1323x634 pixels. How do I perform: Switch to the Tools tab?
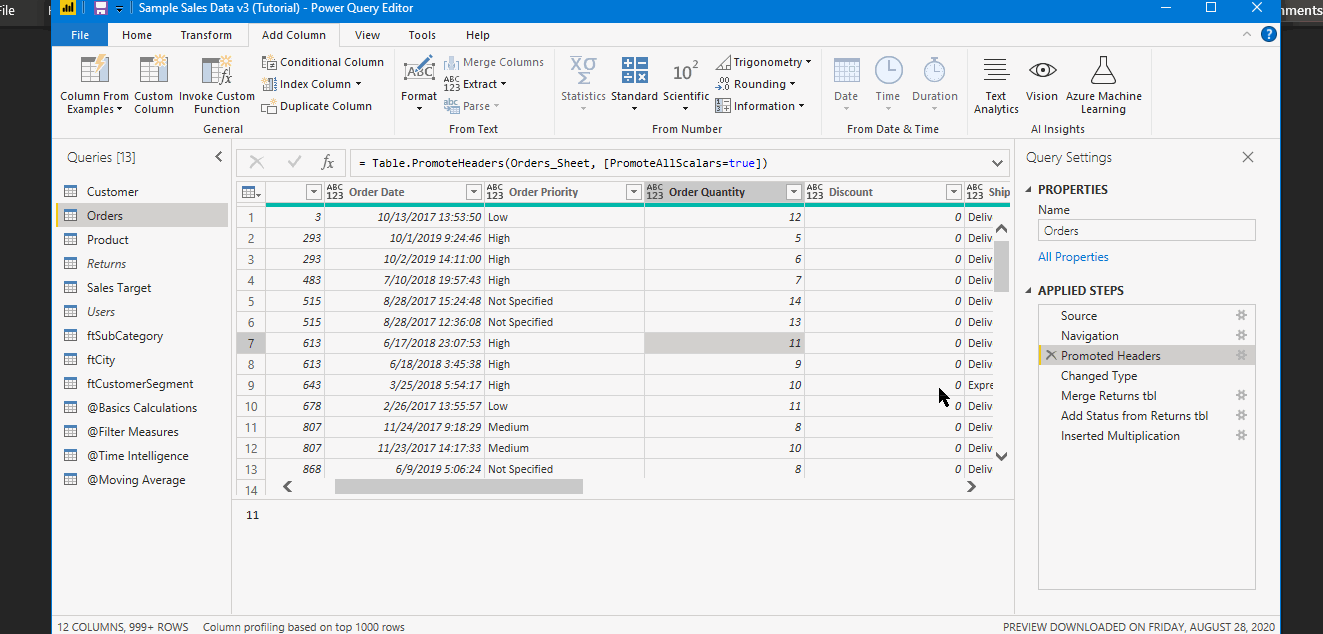coord(422,35)
